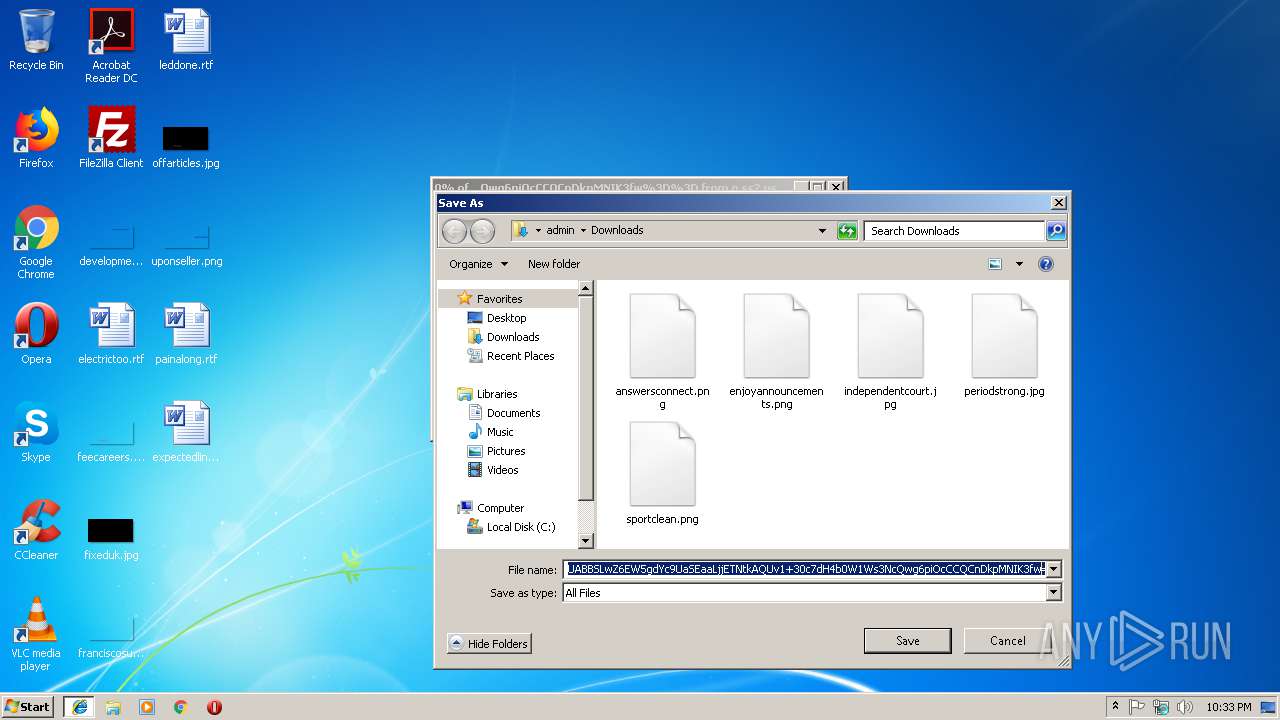Click the Opera taskbar icon
Image resolution: width=1280 pixels, height=720 pixels.
point(214,707)
